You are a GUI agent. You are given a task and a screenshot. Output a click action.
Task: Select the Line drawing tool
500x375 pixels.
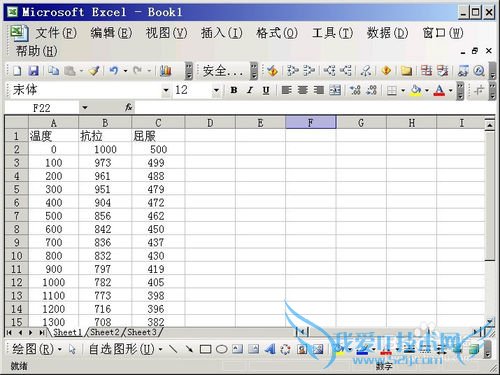(x=173, y=349)
